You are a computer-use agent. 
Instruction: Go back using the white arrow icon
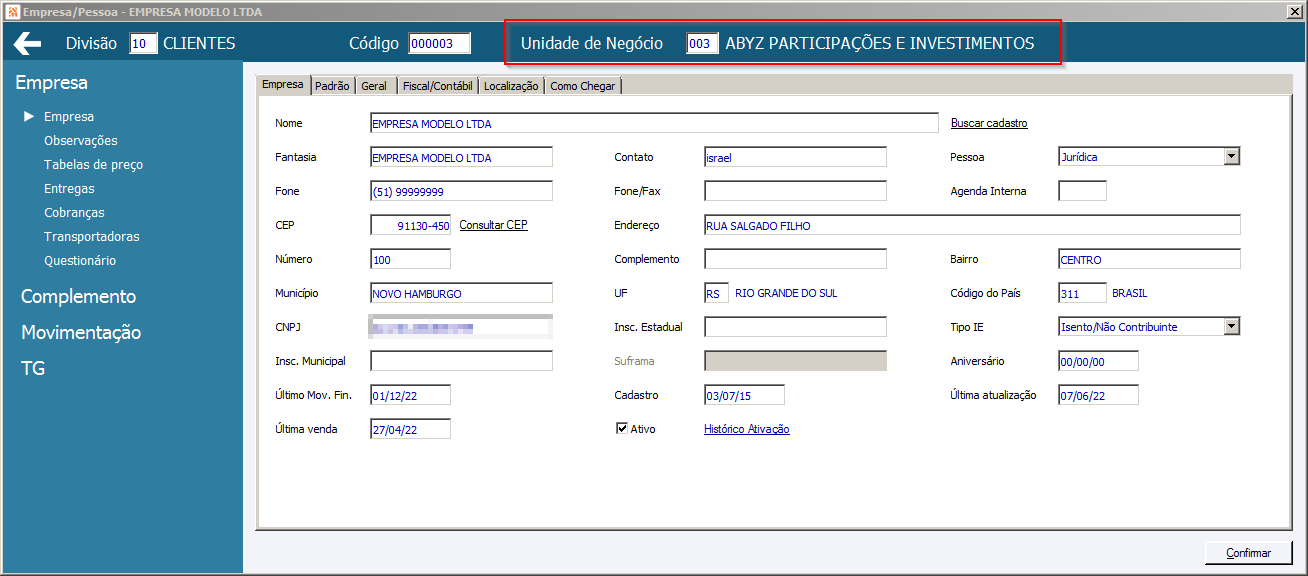[27, 43]
